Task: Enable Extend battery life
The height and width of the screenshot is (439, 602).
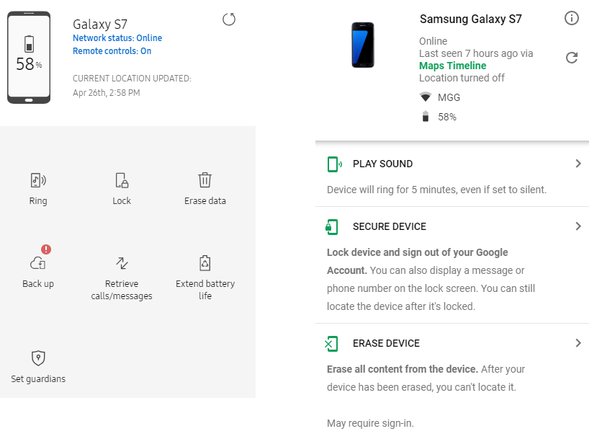Action: tap(204, 263)
